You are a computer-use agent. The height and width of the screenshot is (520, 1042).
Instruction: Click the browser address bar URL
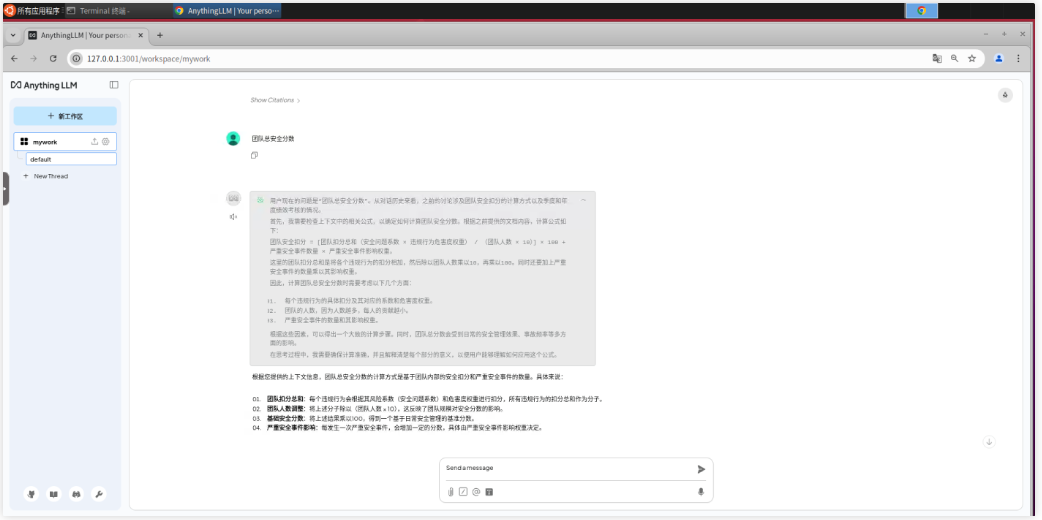[x=148, y=59]
